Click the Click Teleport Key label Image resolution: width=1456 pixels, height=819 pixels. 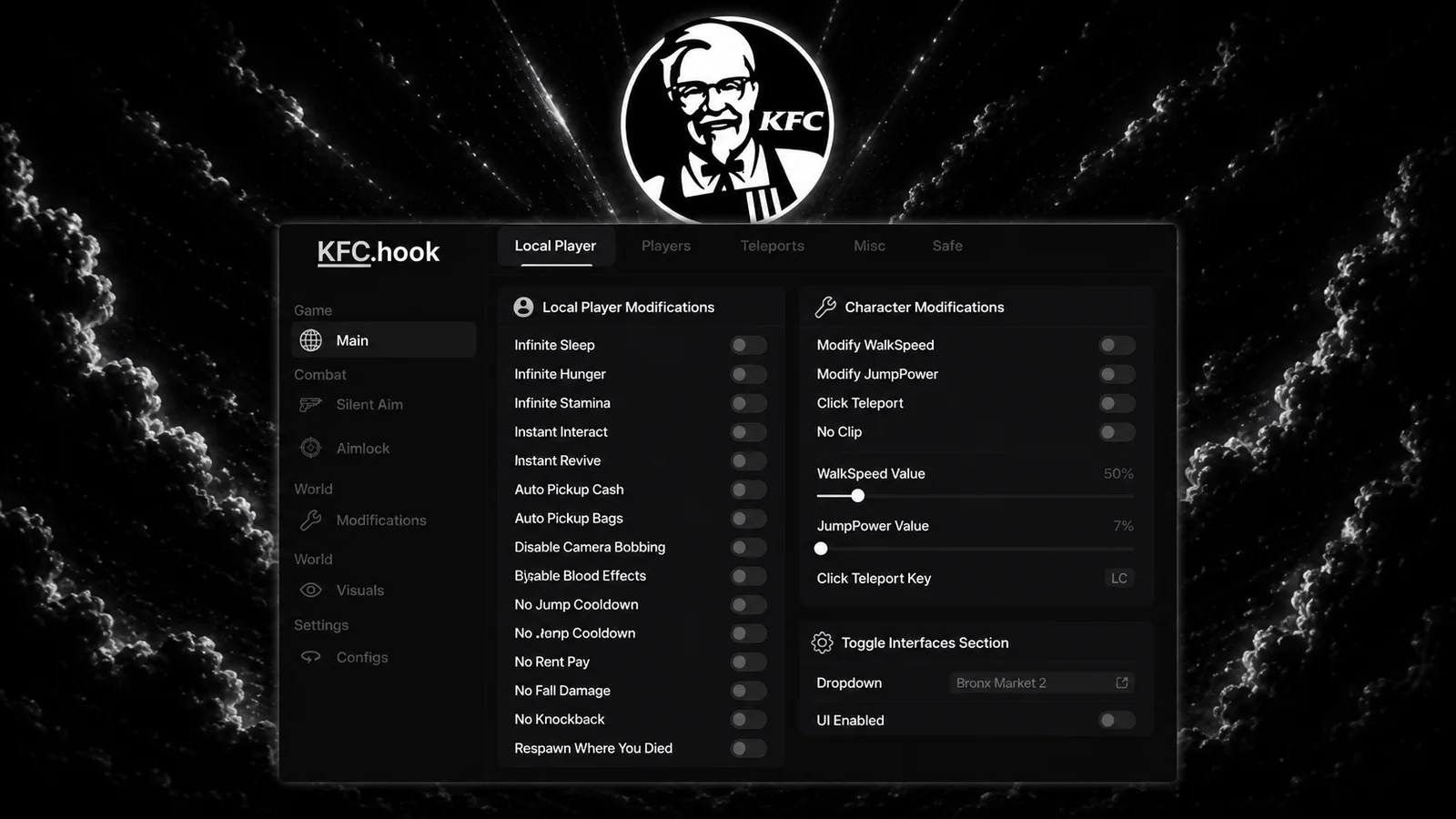point(874,579)
